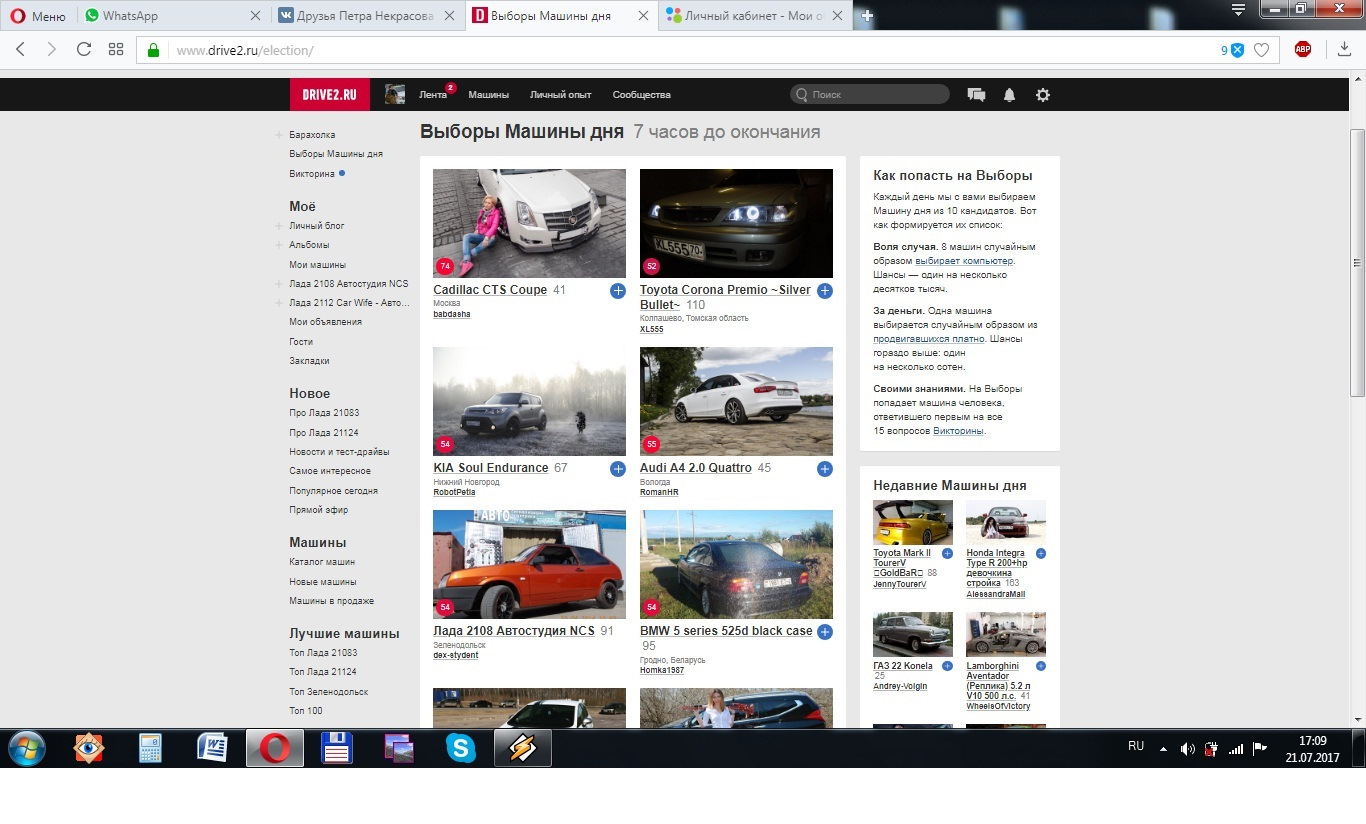1366x824 pixels.
Task: Open Лента in header menu
Action: click(x=433, y=95)
